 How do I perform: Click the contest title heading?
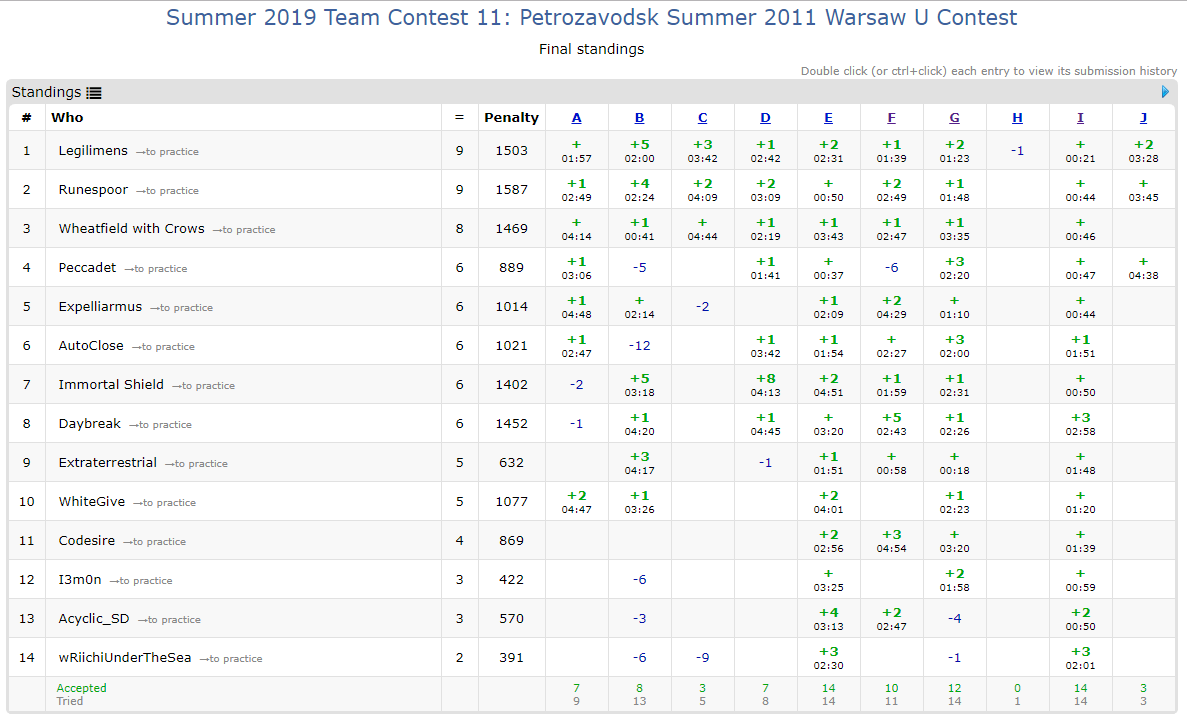point(591,18)
